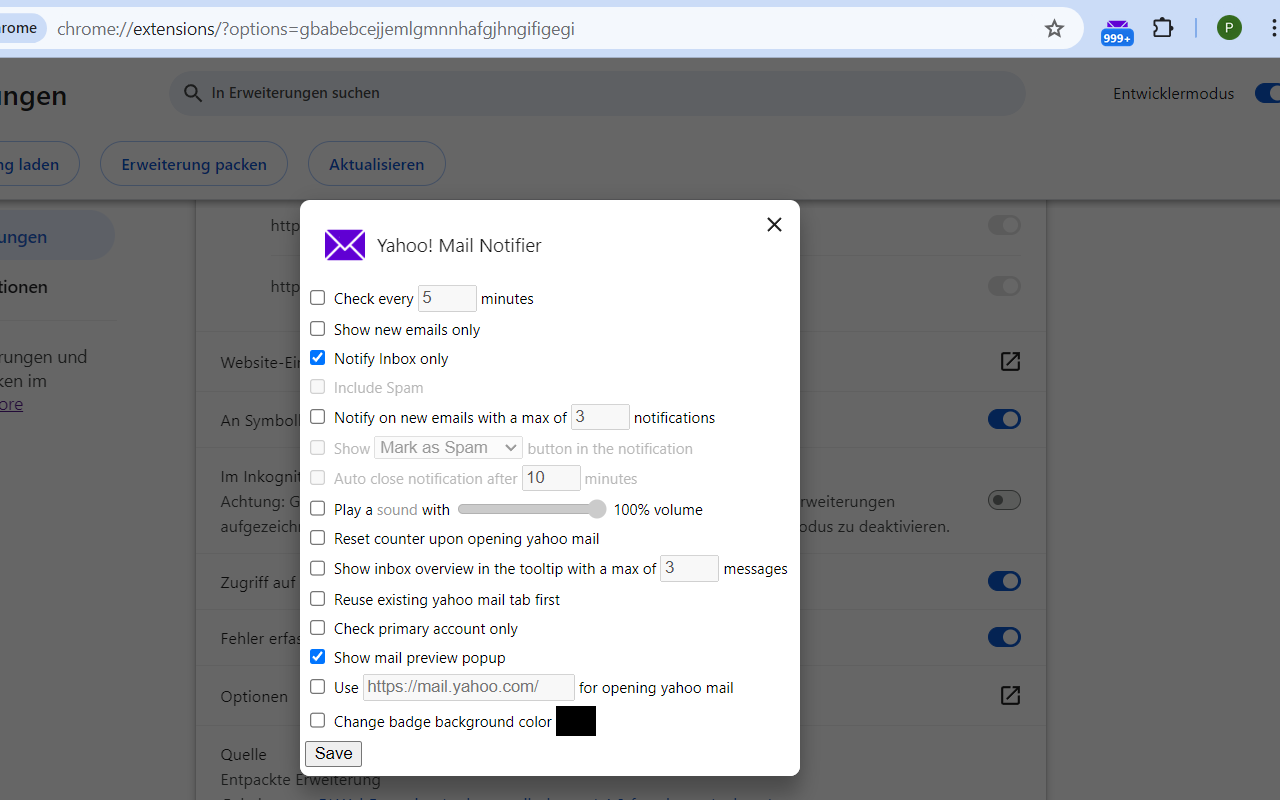This screenshot has width=1280, height=800.
Task: Bookmark this page with the star icon
Action: [1054, 28]
